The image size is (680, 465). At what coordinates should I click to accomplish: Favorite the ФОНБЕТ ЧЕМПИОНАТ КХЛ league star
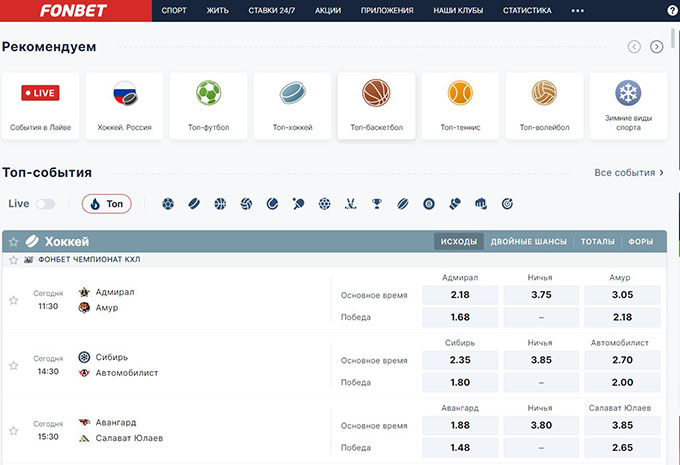click(x=13, y=260)
